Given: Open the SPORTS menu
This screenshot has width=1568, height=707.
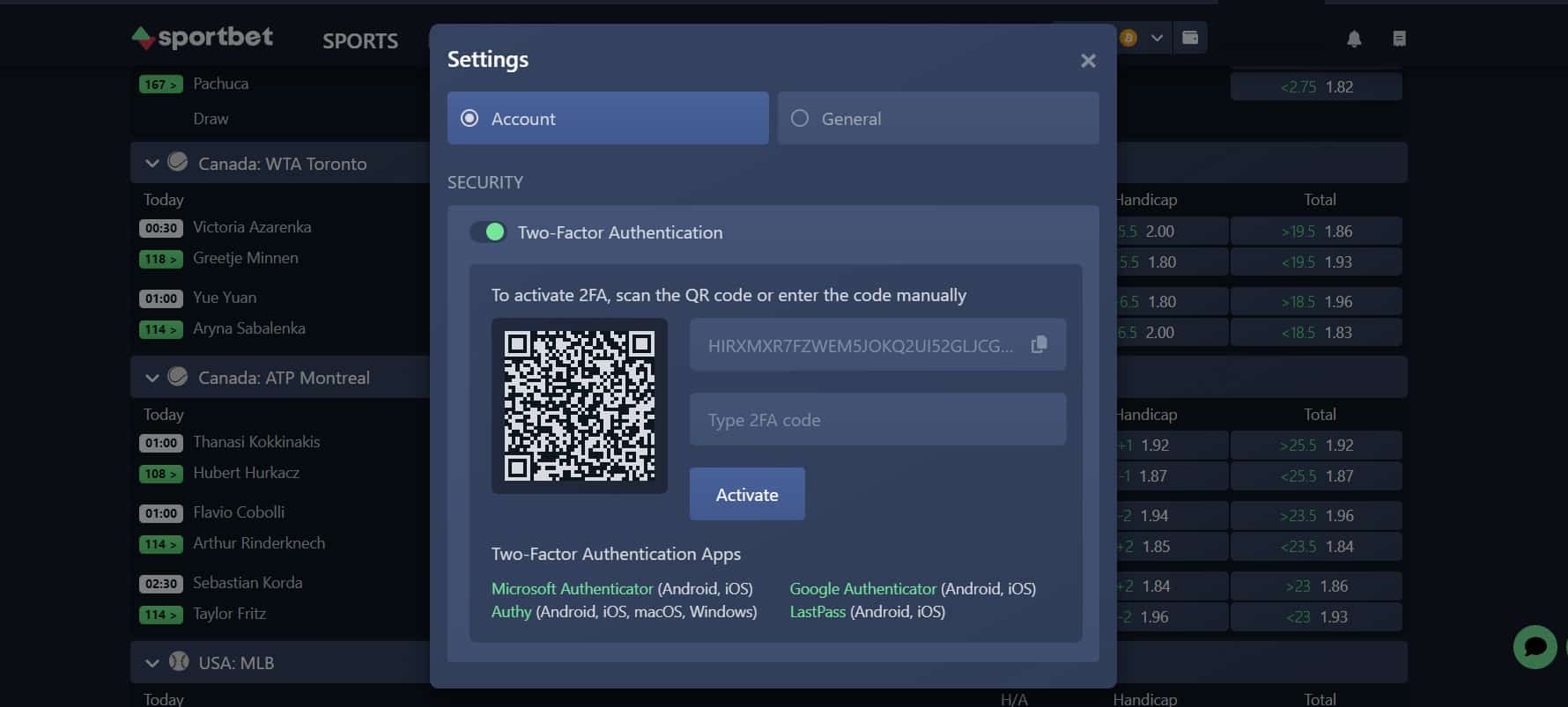Looking at the screenshot, I should click(360, 41).
